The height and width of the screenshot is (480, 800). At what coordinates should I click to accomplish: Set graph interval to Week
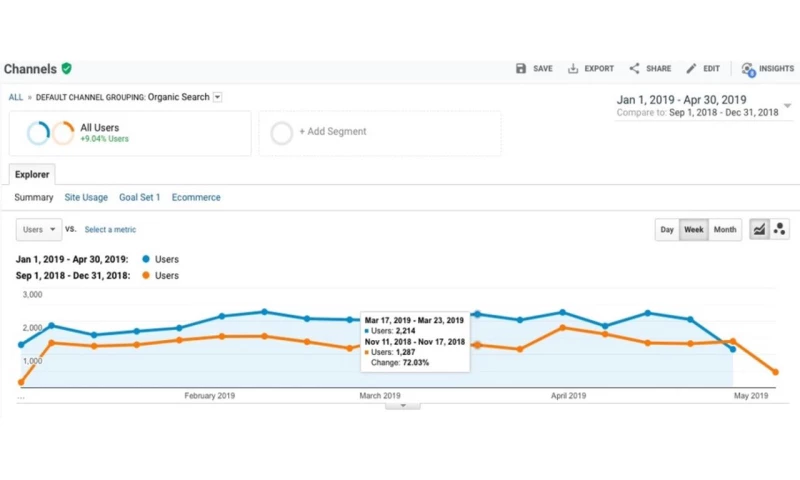pyautogui.click(x=693, y=230)
